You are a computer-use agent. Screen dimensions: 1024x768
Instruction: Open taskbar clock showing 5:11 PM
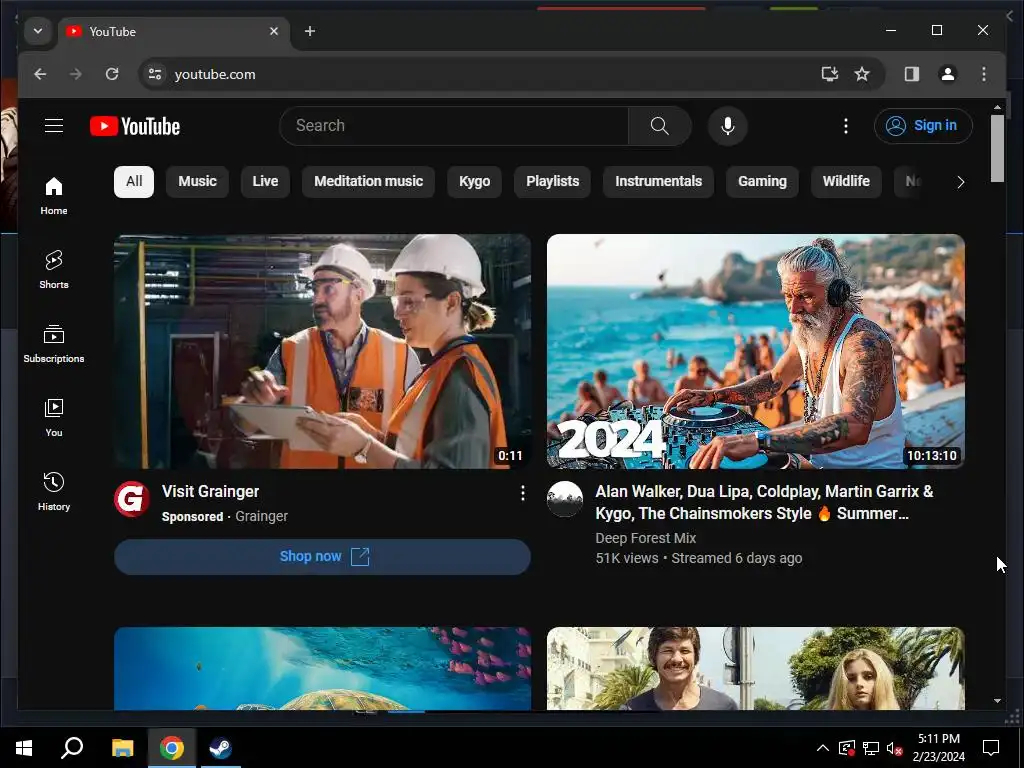pos(938,748)
